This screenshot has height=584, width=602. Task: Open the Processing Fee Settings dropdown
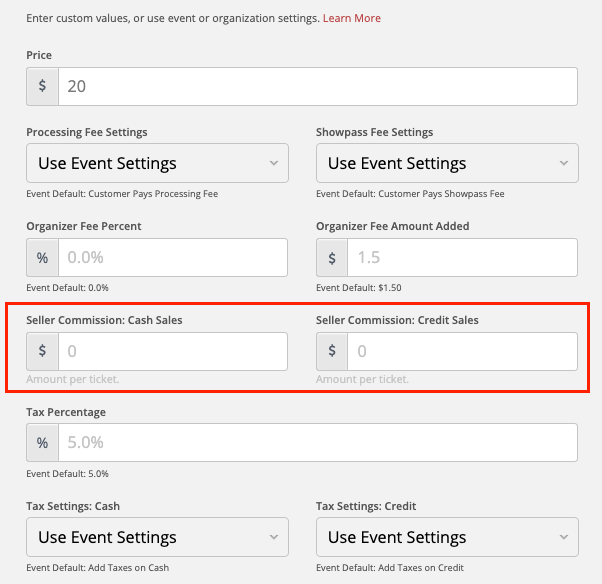coord(157,163)
